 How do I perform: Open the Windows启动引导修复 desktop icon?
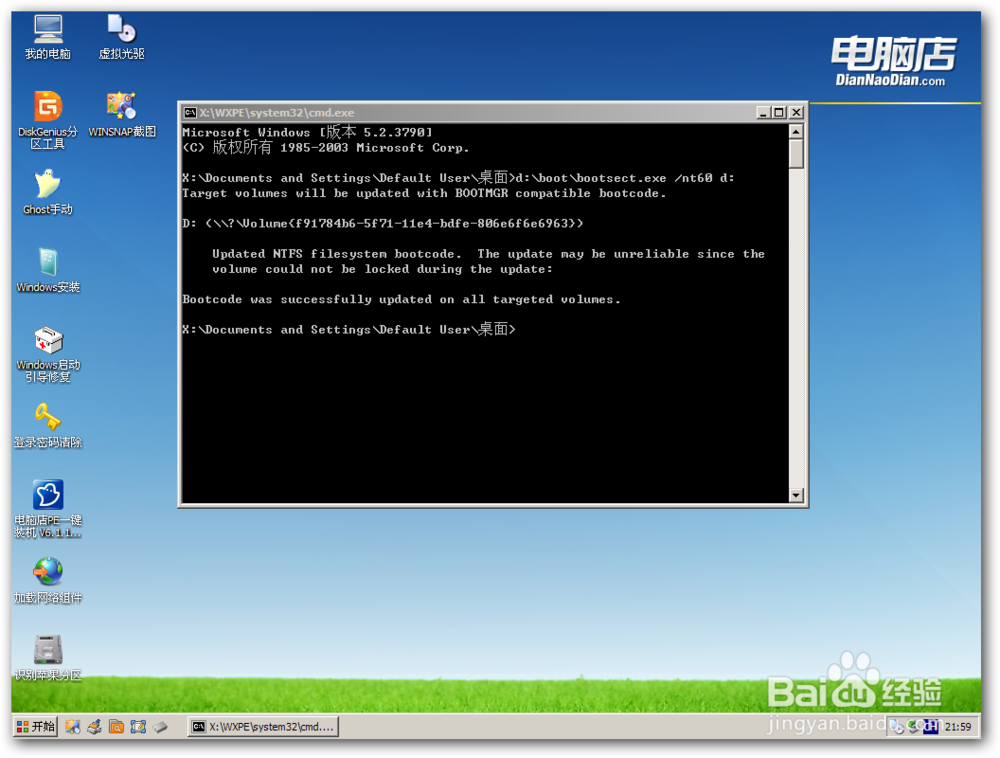pos(48,354)
